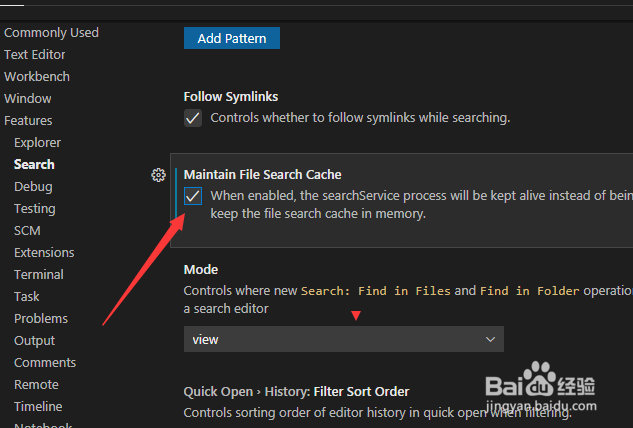
Task: Select Commonly Used in settings sidebar
Action: (51, 32)
